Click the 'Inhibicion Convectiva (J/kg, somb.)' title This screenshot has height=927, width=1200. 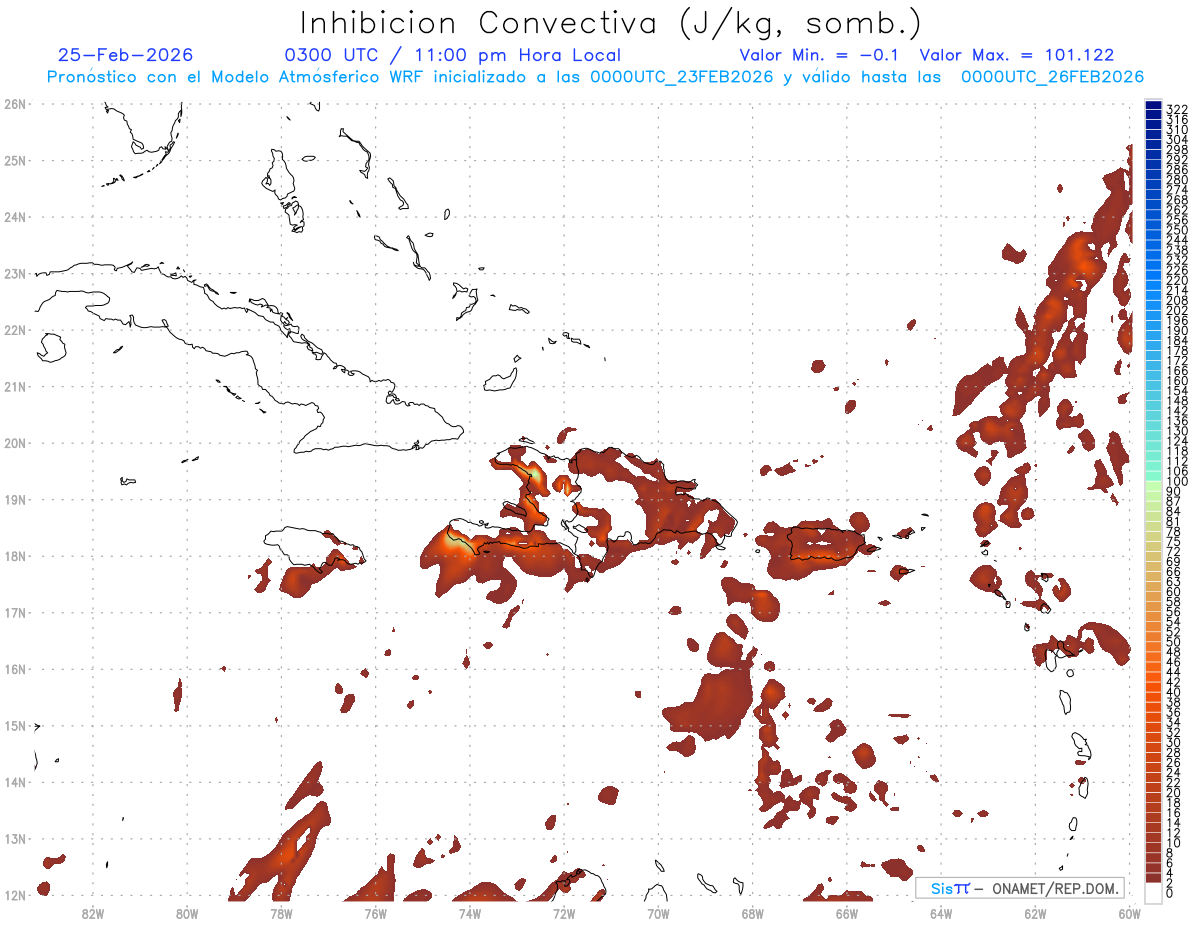[x=611, y=23]
